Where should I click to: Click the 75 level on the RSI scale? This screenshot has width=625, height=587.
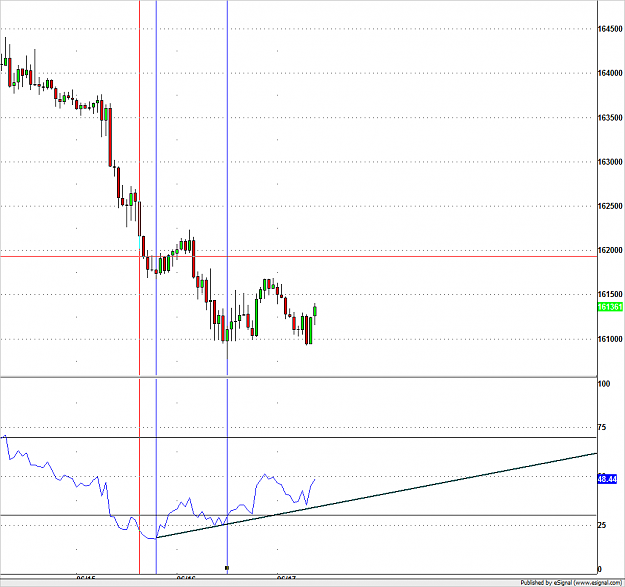tap(602, 428)
